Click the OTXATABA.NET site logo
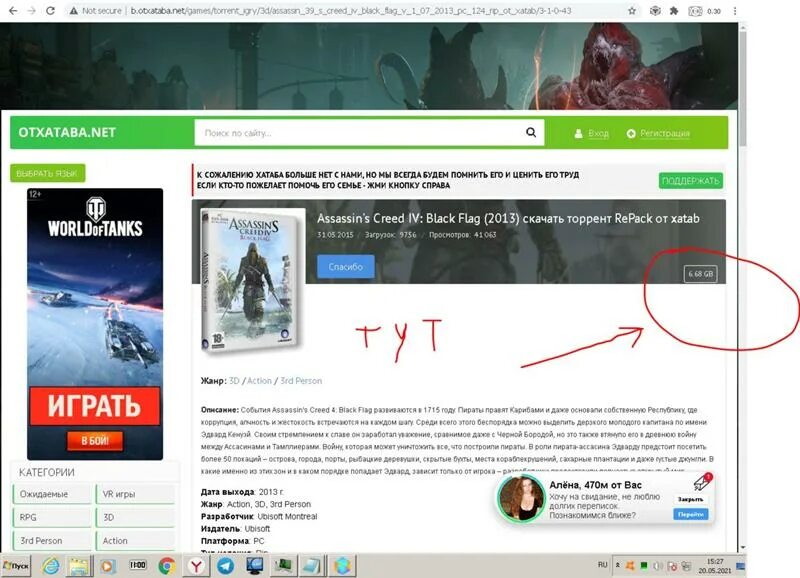The height and width of the screenshot is (578, 800). 67,133
